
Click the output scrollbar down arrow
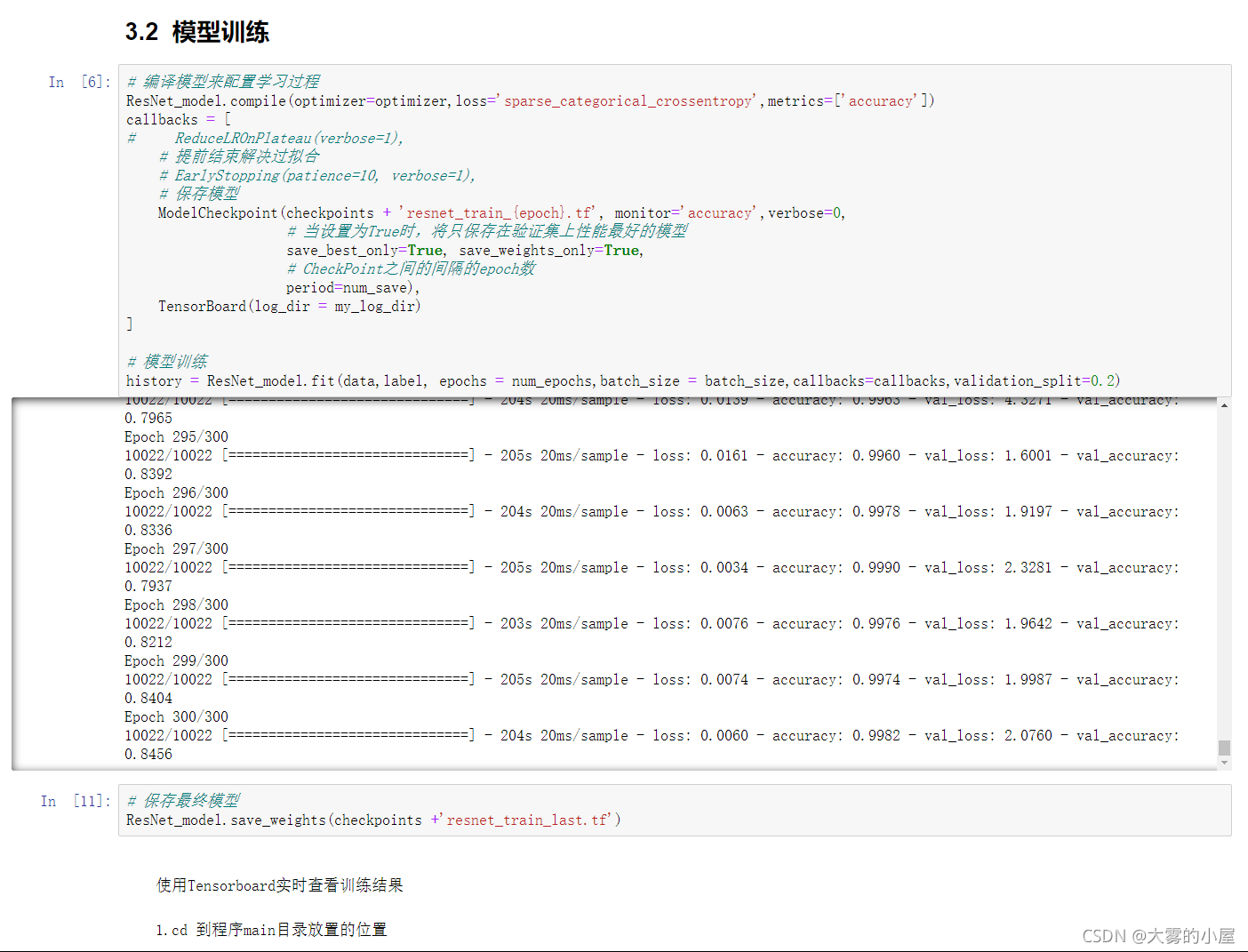point(1224,763)
